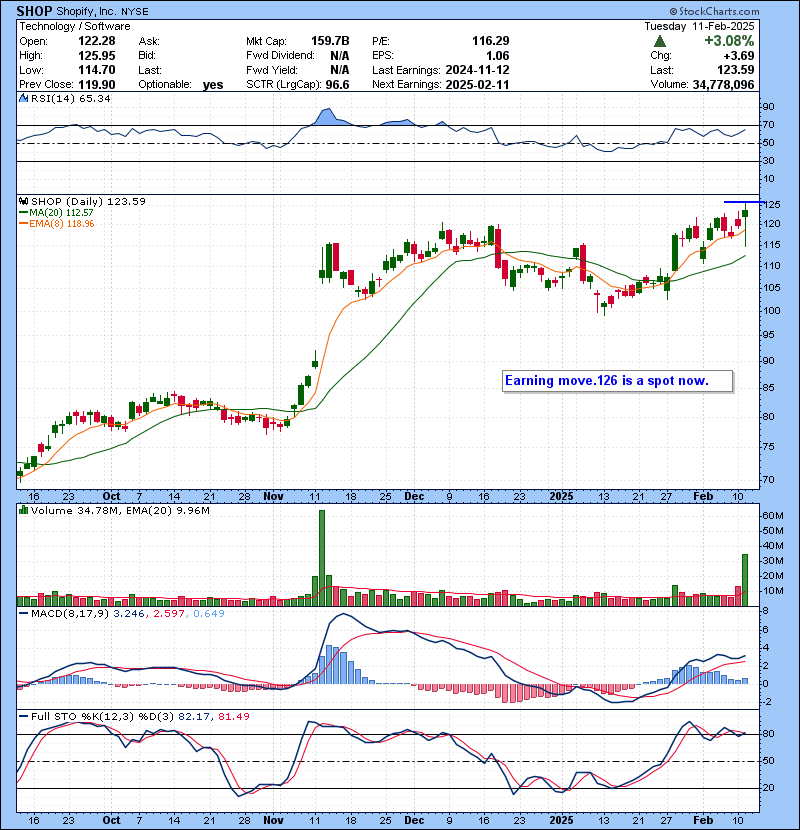Image resolution: width=800 pixels, height=830 pixels.
Task: Select the stochastic %D value 81.49
Action: 234,716
